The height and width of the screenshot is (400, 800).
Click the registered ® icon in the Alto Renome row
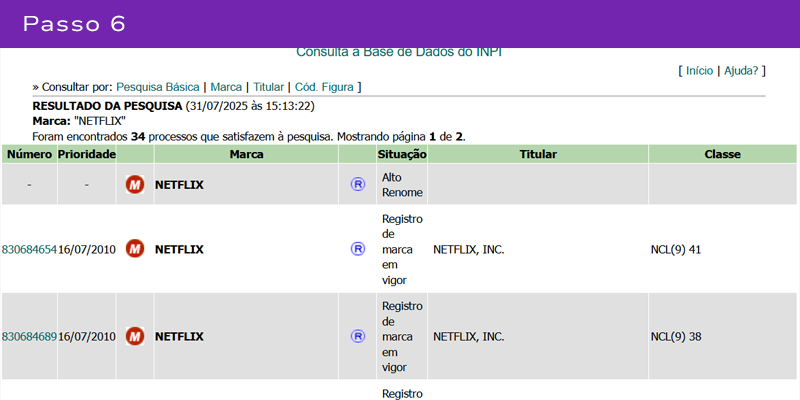click(x=357, y=185)
